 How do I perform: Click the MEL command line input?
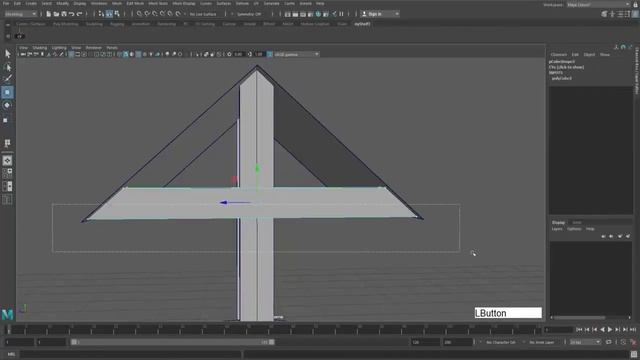pyautogui.click(x=131, y=354)
